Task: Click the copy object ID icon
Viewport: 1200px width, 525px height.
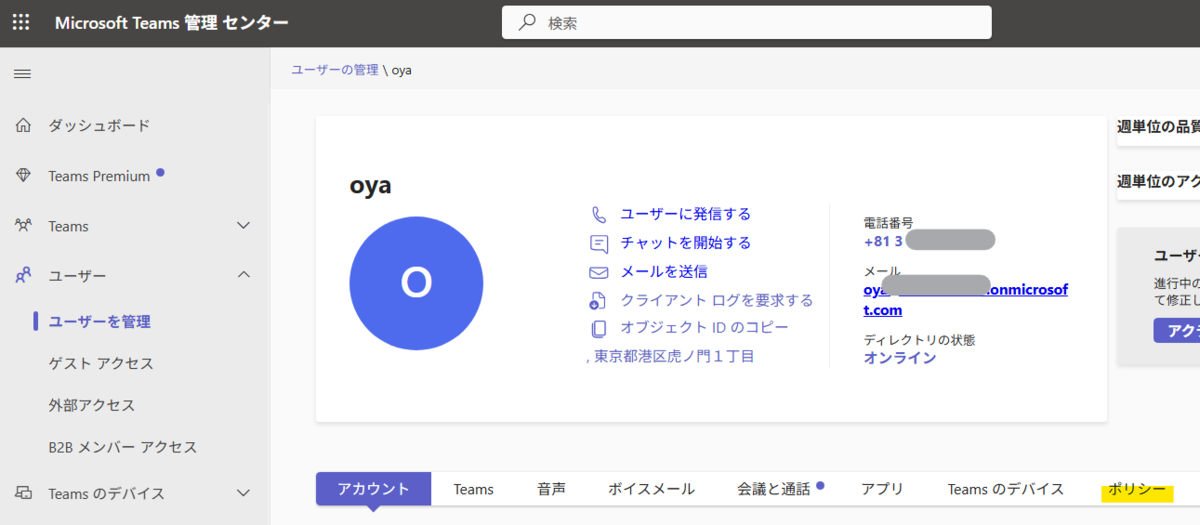Action: point(599,328)
